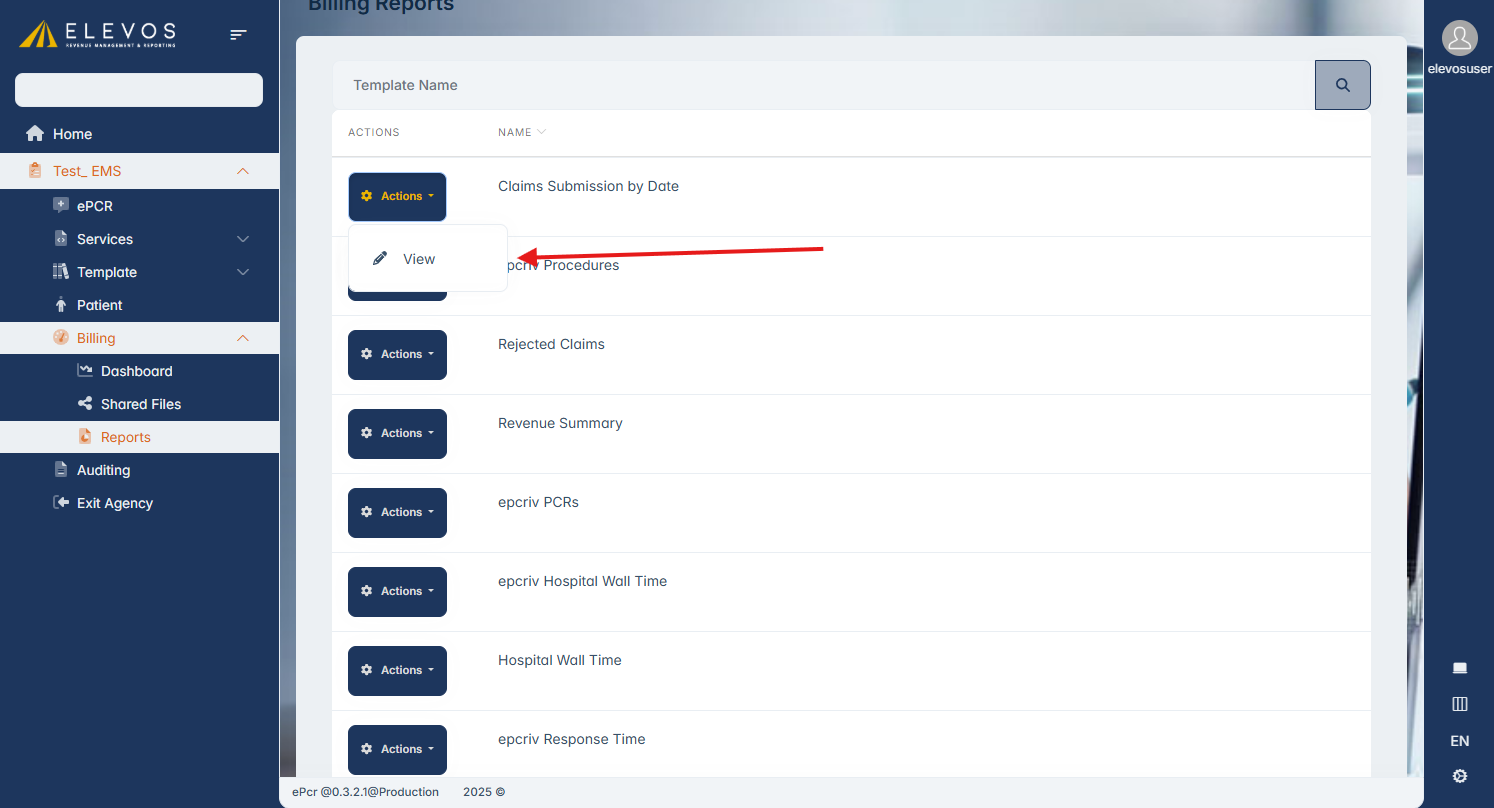Click the settings gear in right sidebar
The image size is (1494, 808).
point(1459,776)
